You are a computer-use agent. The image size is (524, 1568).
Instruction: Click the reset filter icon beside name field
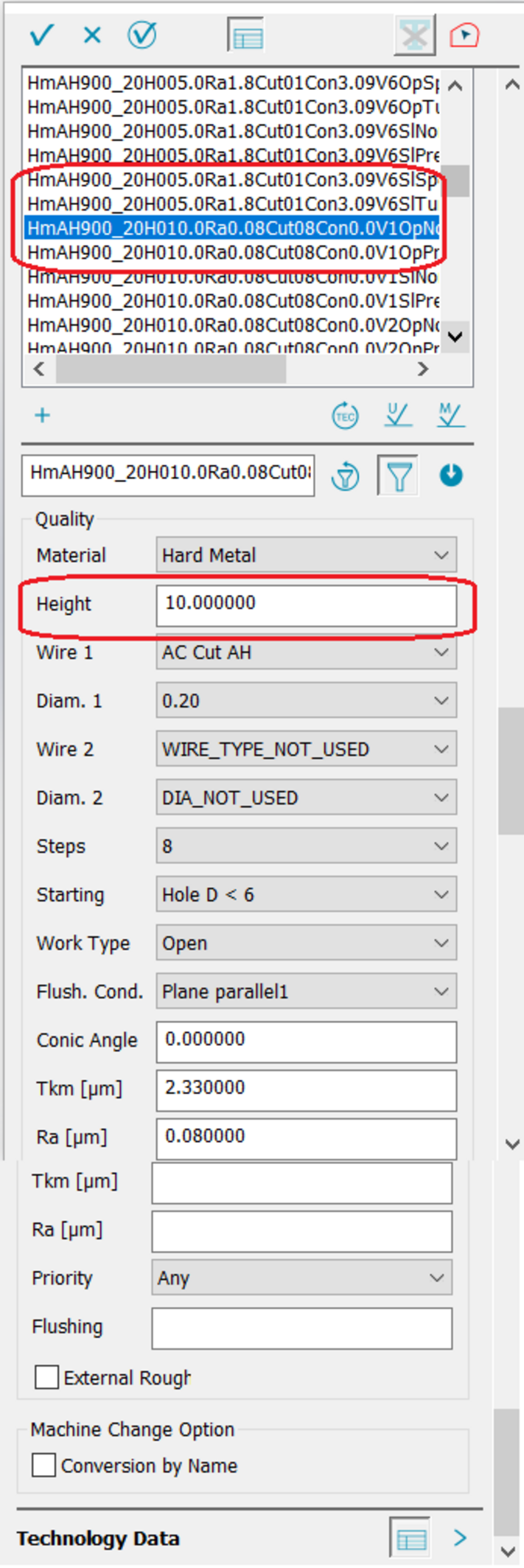point(345,476)
